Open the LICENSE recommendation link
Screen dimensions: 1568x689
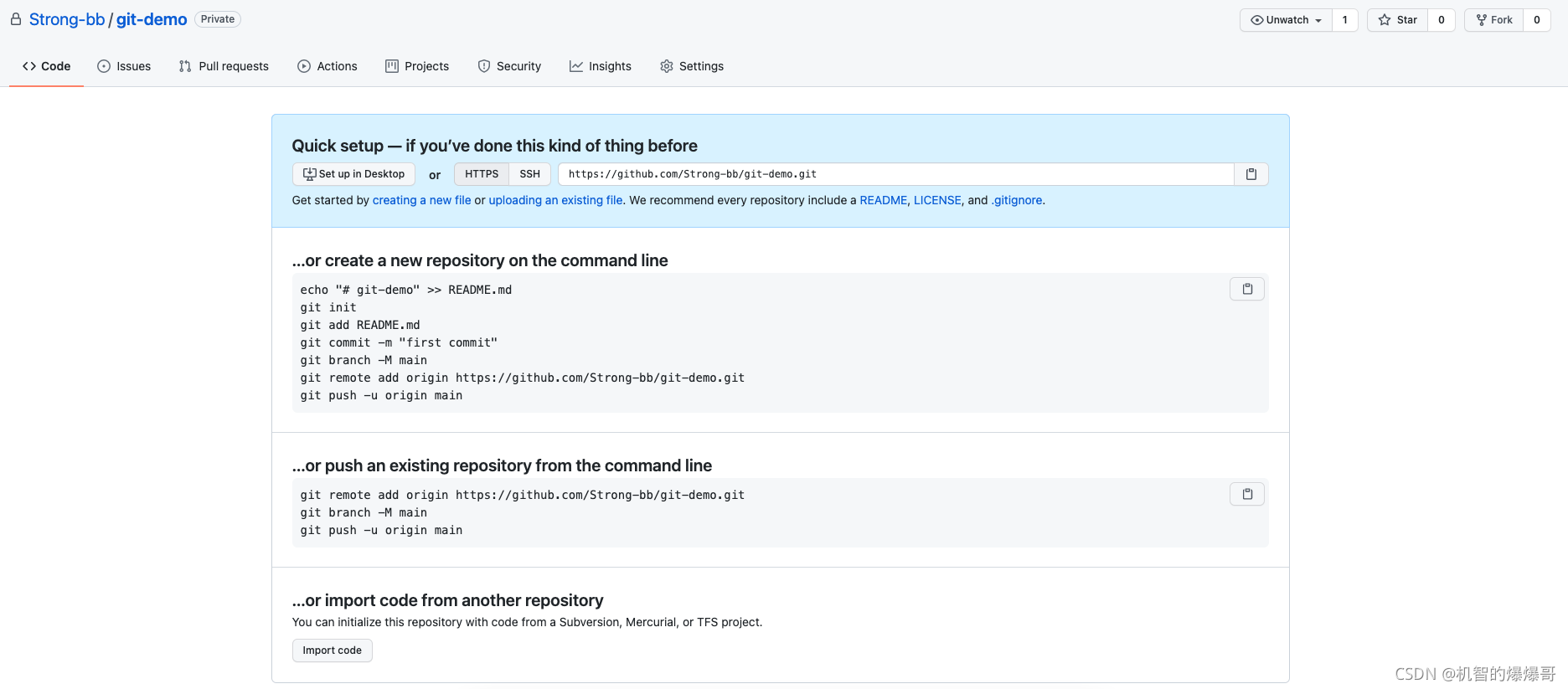click(937, 200)
